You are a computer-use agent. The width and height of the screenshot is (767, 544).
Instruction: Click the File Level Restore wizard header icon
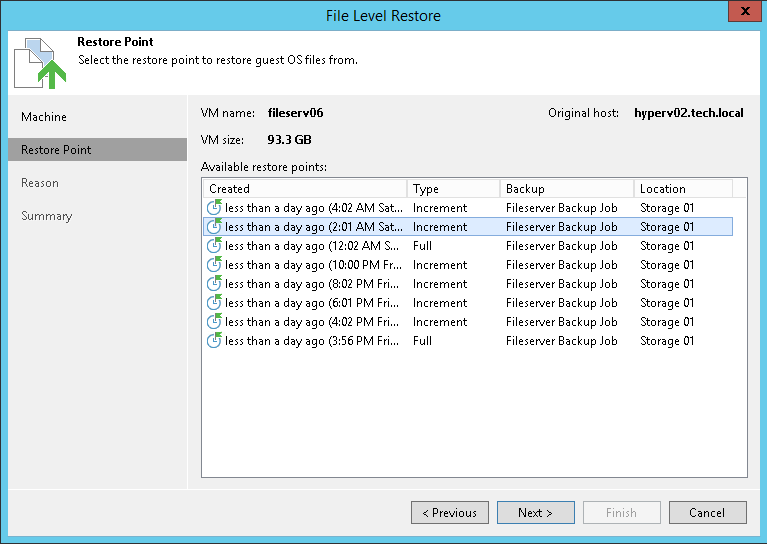tap(40, 61)
